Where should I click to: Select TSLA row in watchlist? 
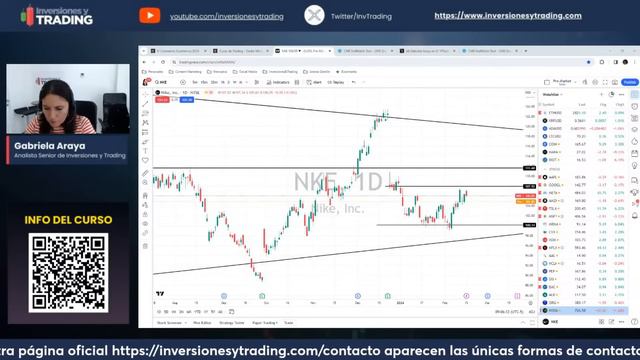(584, 209)
